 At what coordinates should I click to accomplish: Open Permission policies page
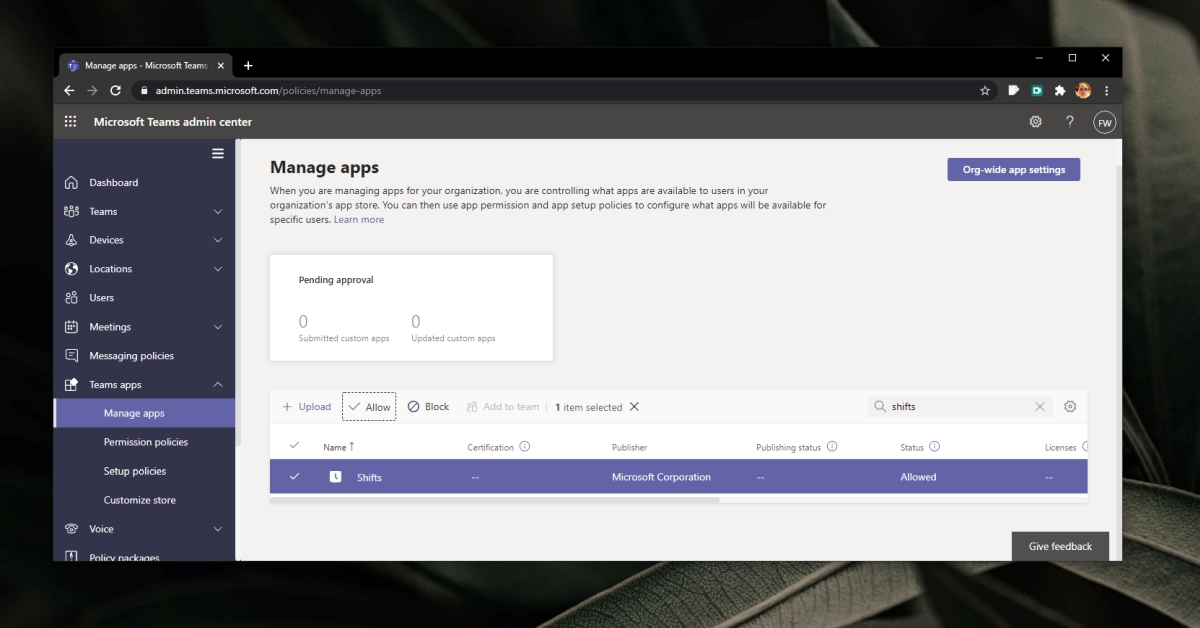tap(145, 442)
